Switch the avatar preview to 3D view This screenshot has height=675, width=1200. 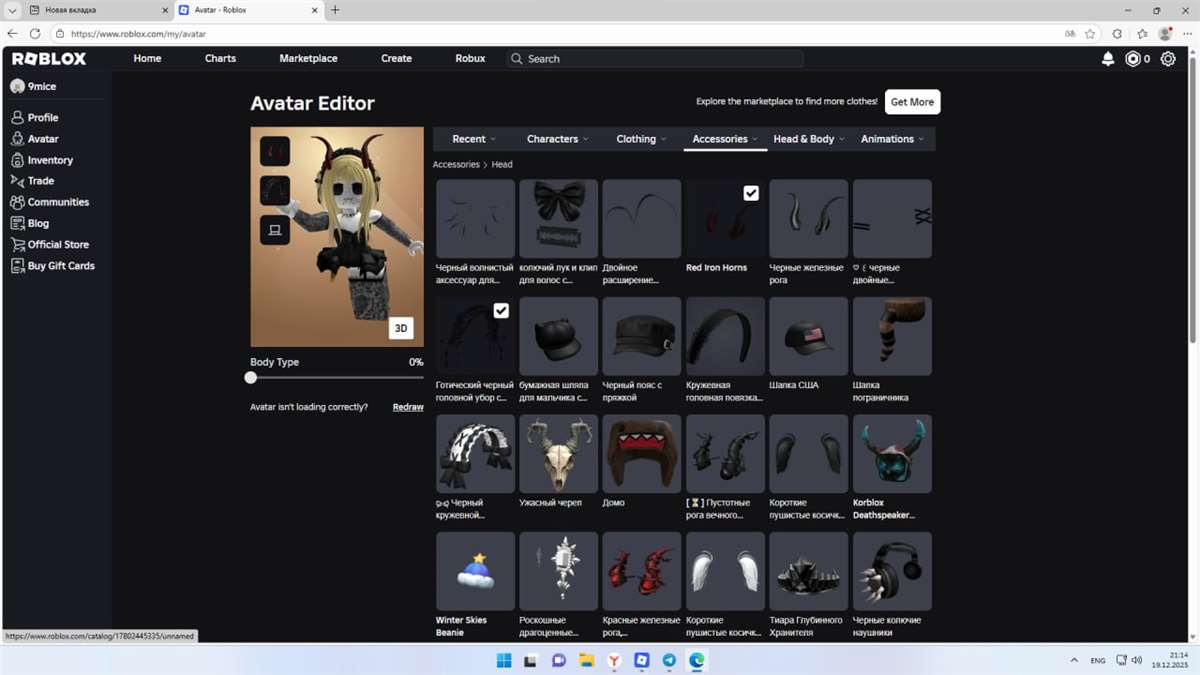tap(402, 328)
